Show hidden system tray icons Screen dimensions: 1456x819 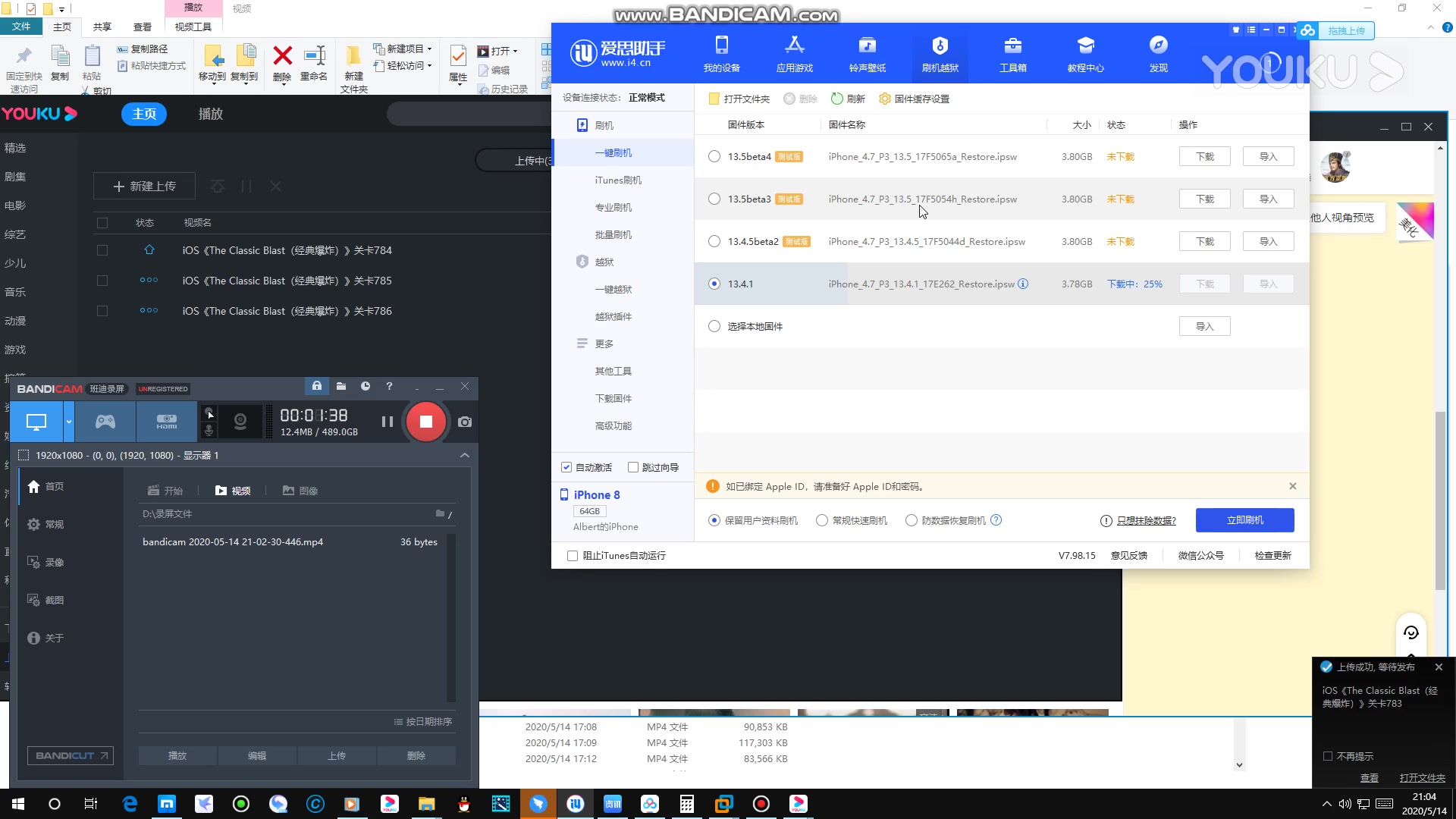click(x=1326, y=804)
